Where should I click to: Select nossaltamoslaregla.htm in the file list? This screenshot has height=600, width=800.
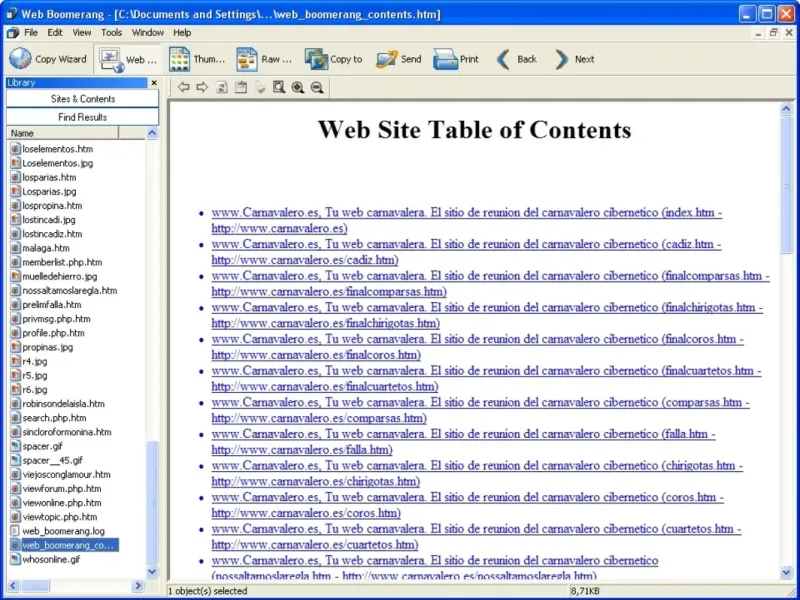coord(70,291)
